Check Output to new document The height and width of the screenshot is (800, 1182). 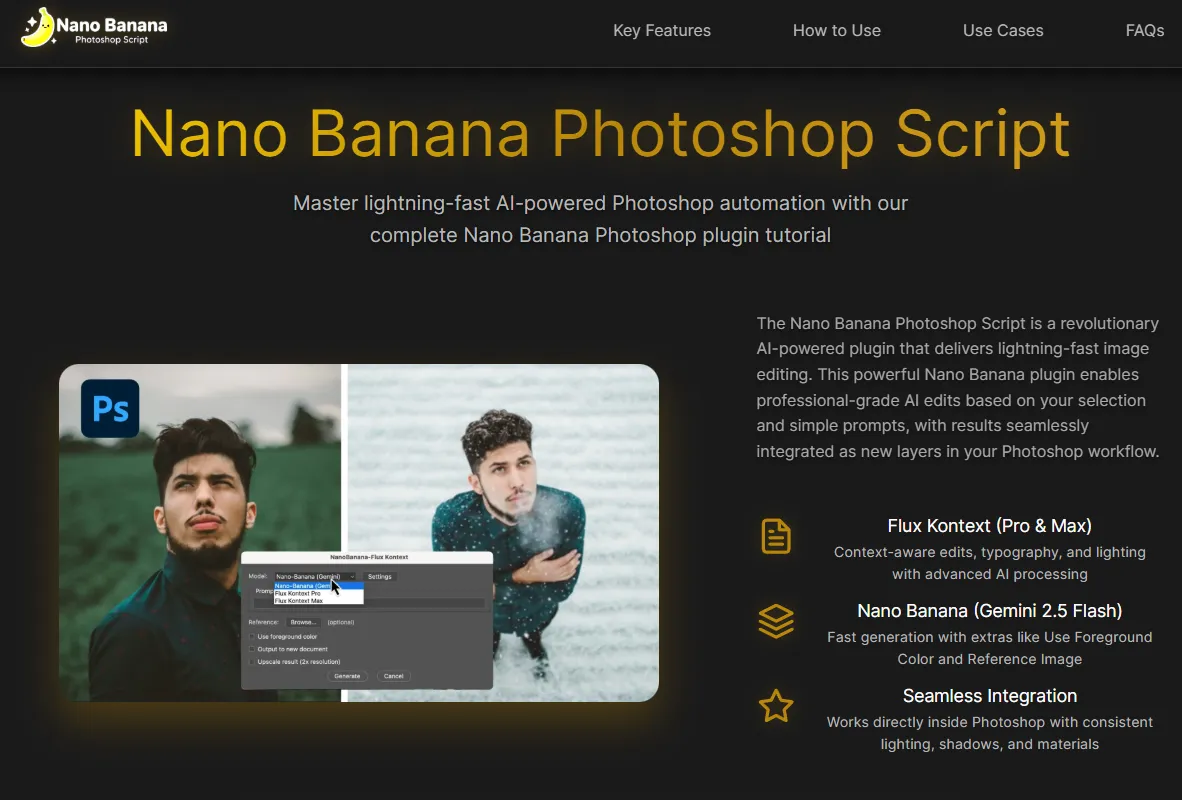[251, 649]
